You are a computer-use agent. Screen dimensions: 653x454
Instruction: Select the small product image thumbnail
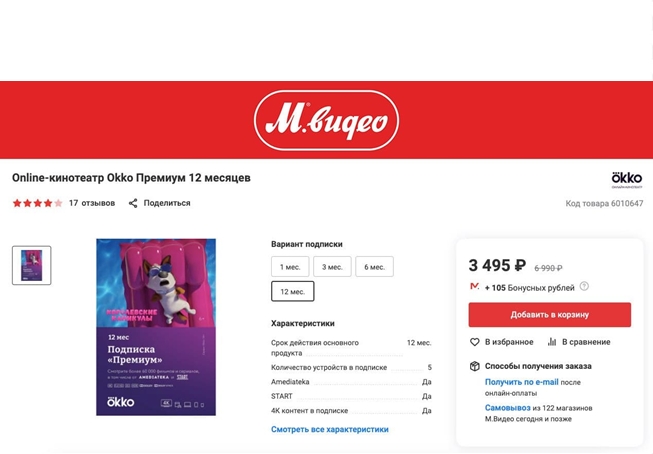point(32,265)
